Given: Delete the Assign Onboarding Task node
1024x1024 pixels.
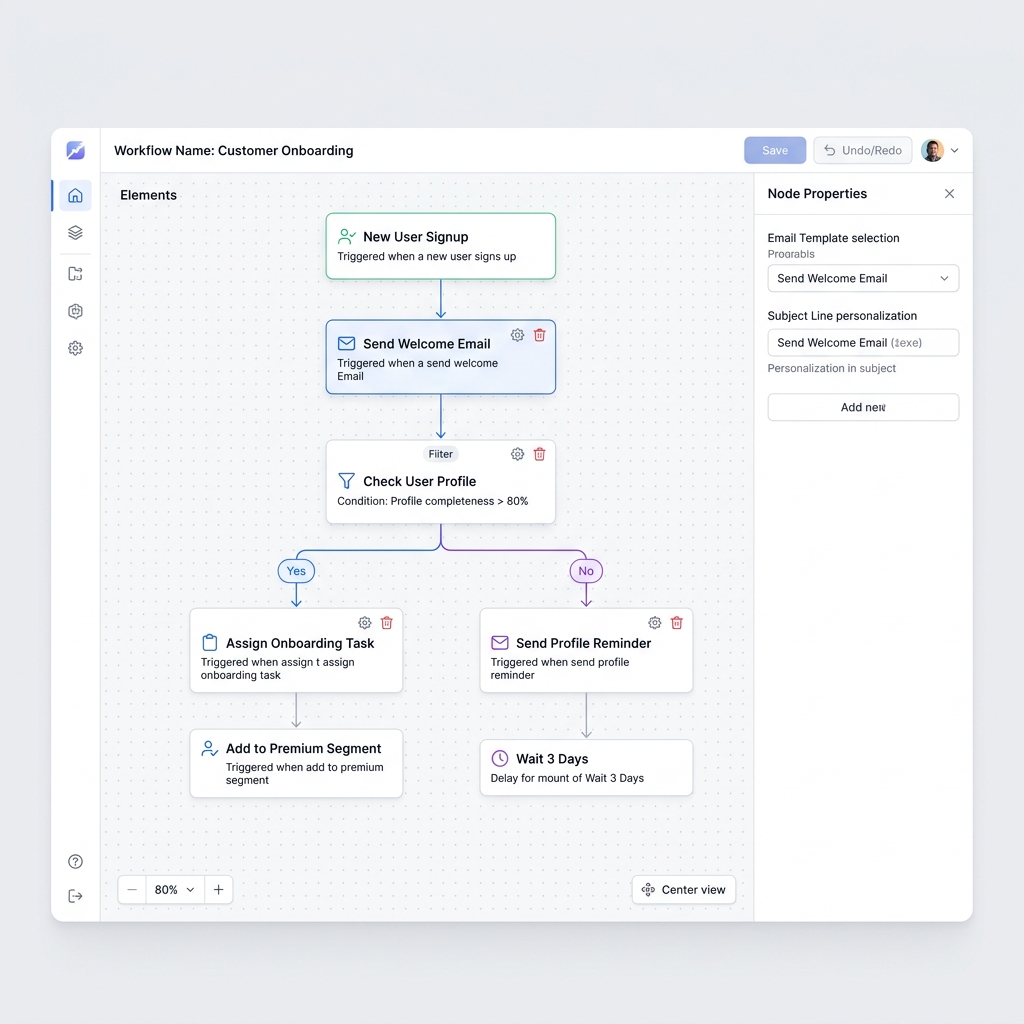Looking at the screenshot, I should pyautogui.click(x=387, y=622).
